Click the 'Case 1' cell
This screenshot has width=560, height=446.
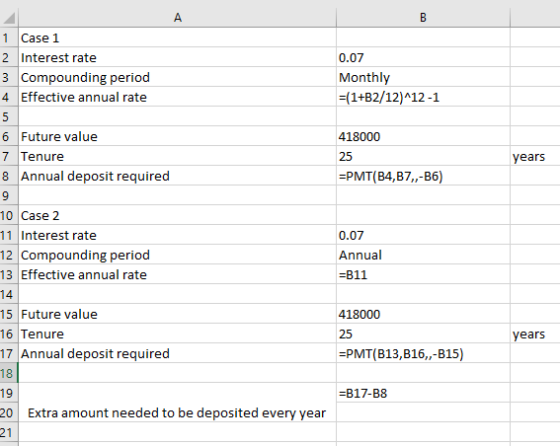coord(178,38)
